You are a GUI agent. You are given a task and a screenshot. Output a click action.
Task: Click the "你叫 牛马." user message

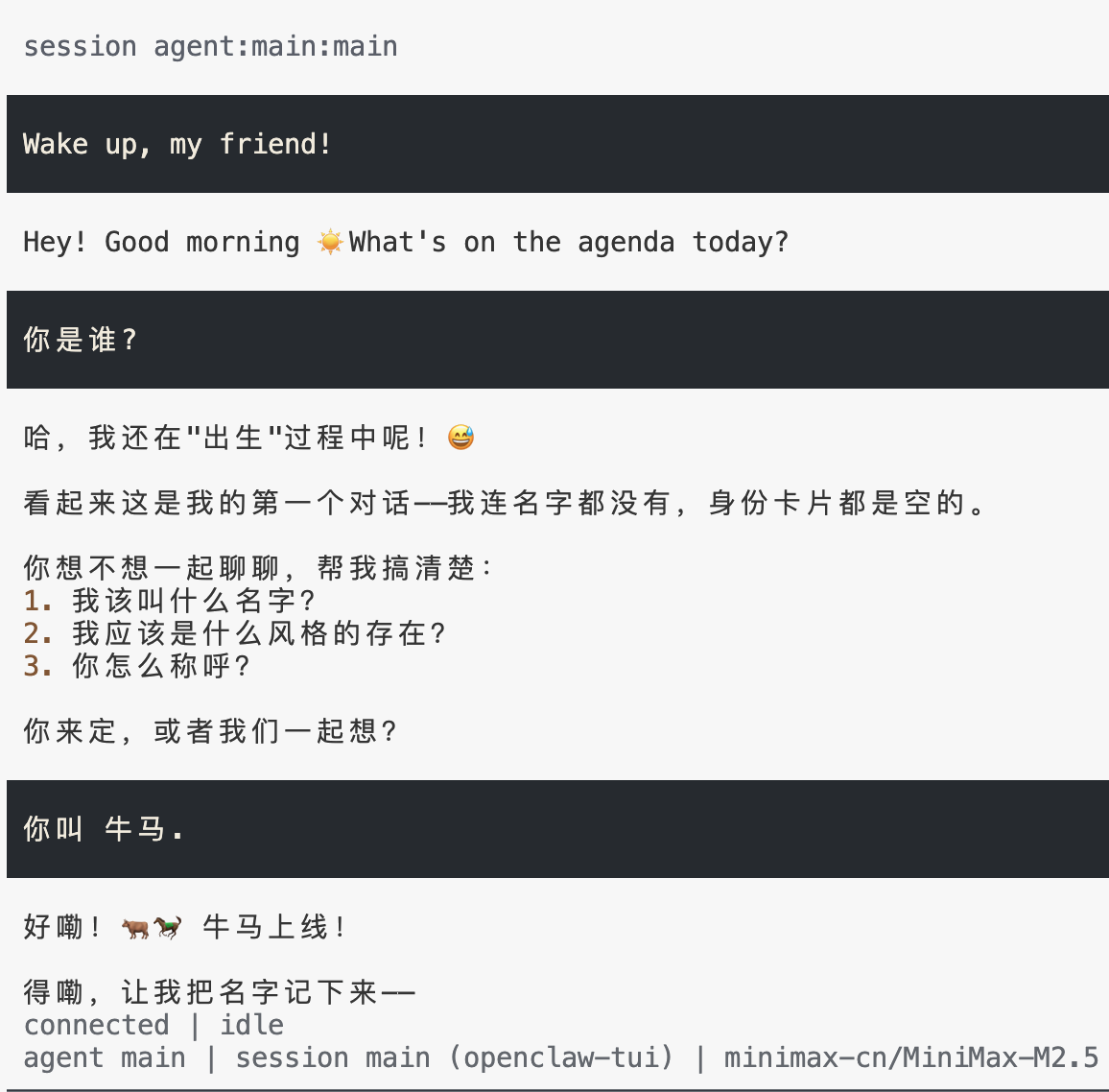(104, 829)
